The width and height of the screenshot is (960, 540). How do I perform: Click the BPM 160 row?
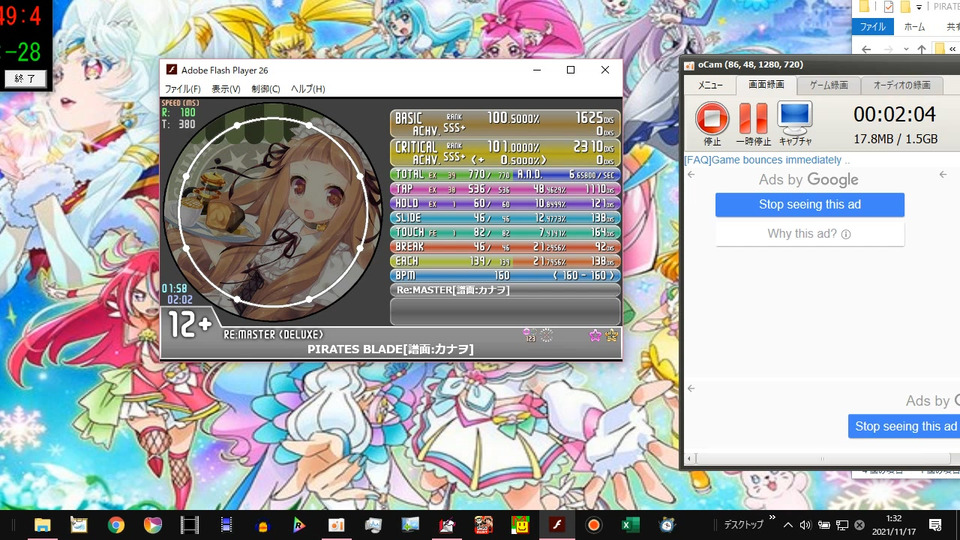(505, 276)
